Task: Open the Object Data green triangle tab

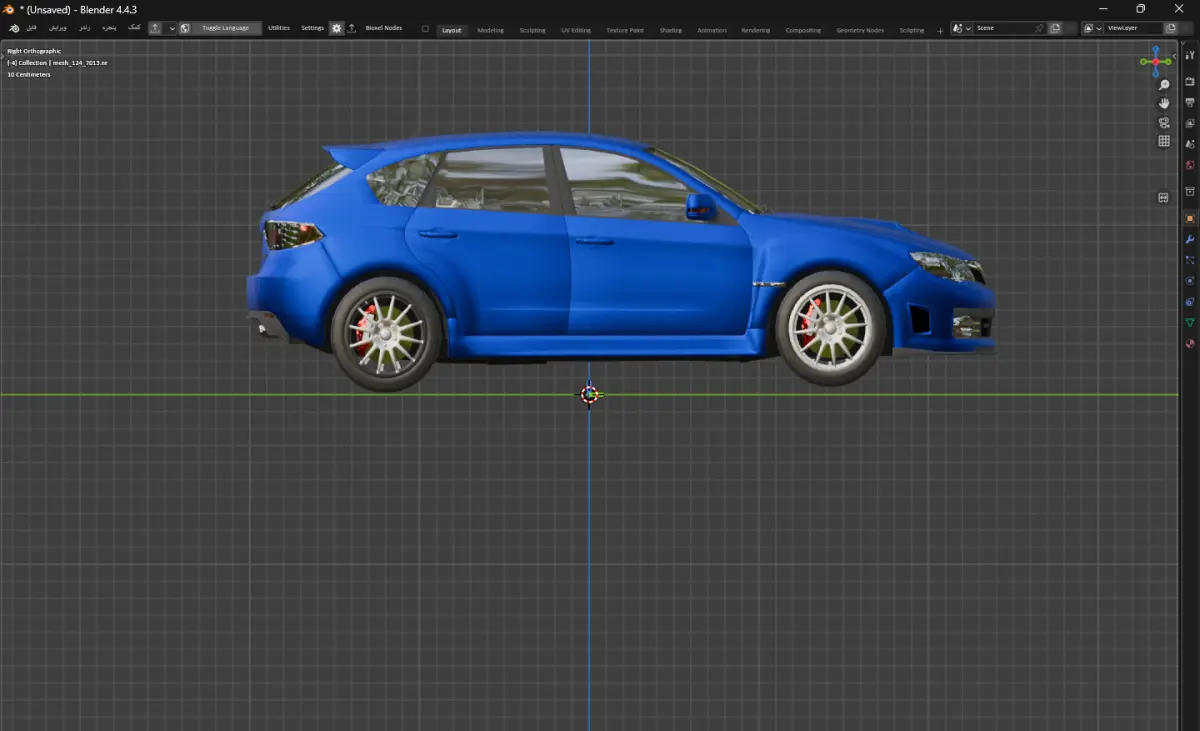Action: 1190,322
